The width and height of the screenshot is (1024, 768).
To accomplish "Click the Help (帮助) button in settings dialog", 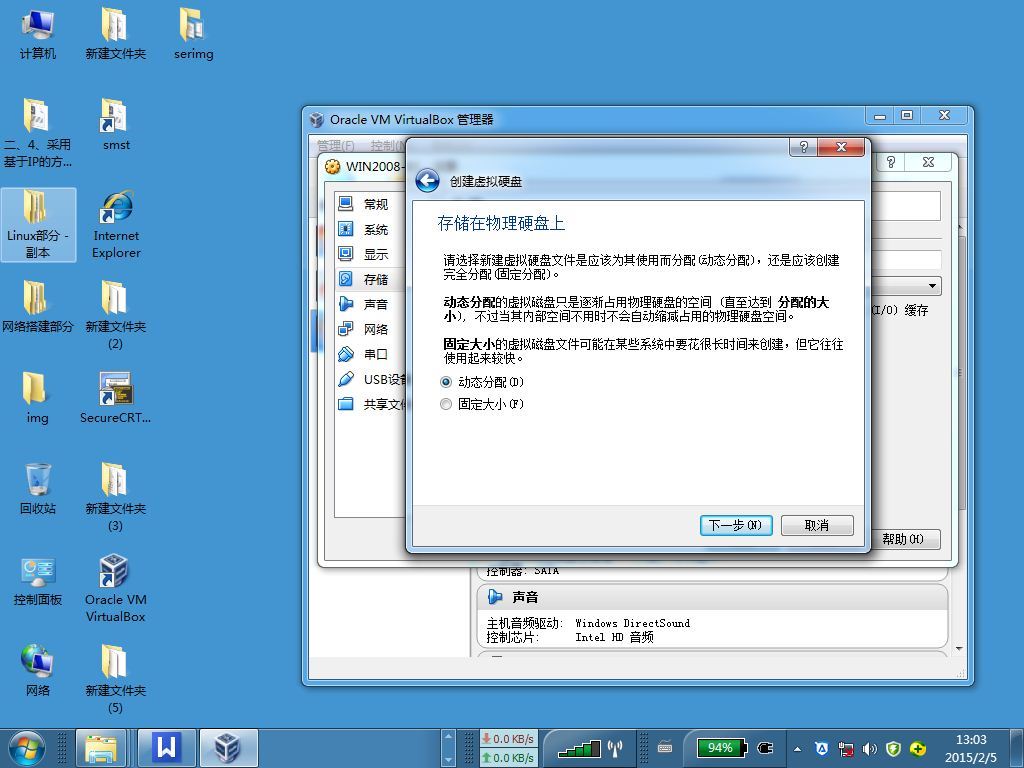I will (904, 539).
